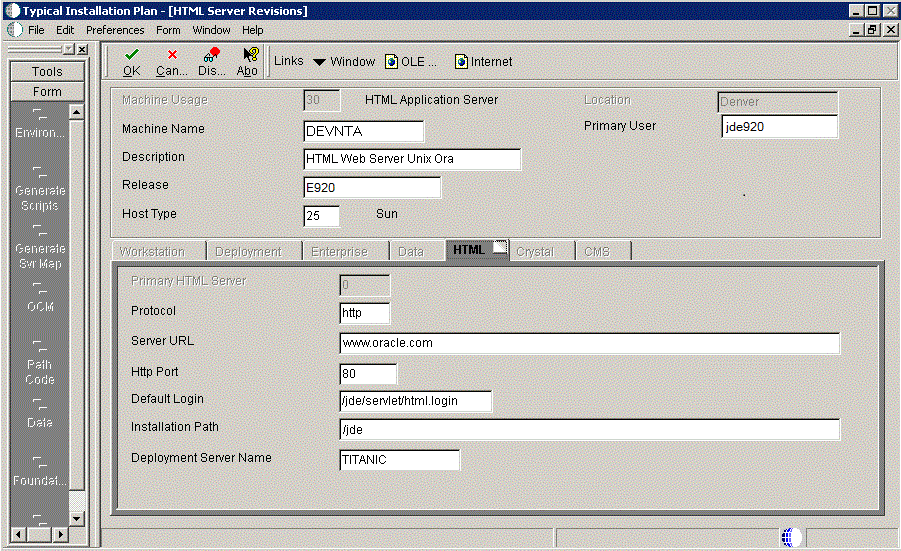Image resolution: width=901 pixels, height=551 pixels.
Task: Select the OCM sidebar icon
Action: tap(40, 288)
